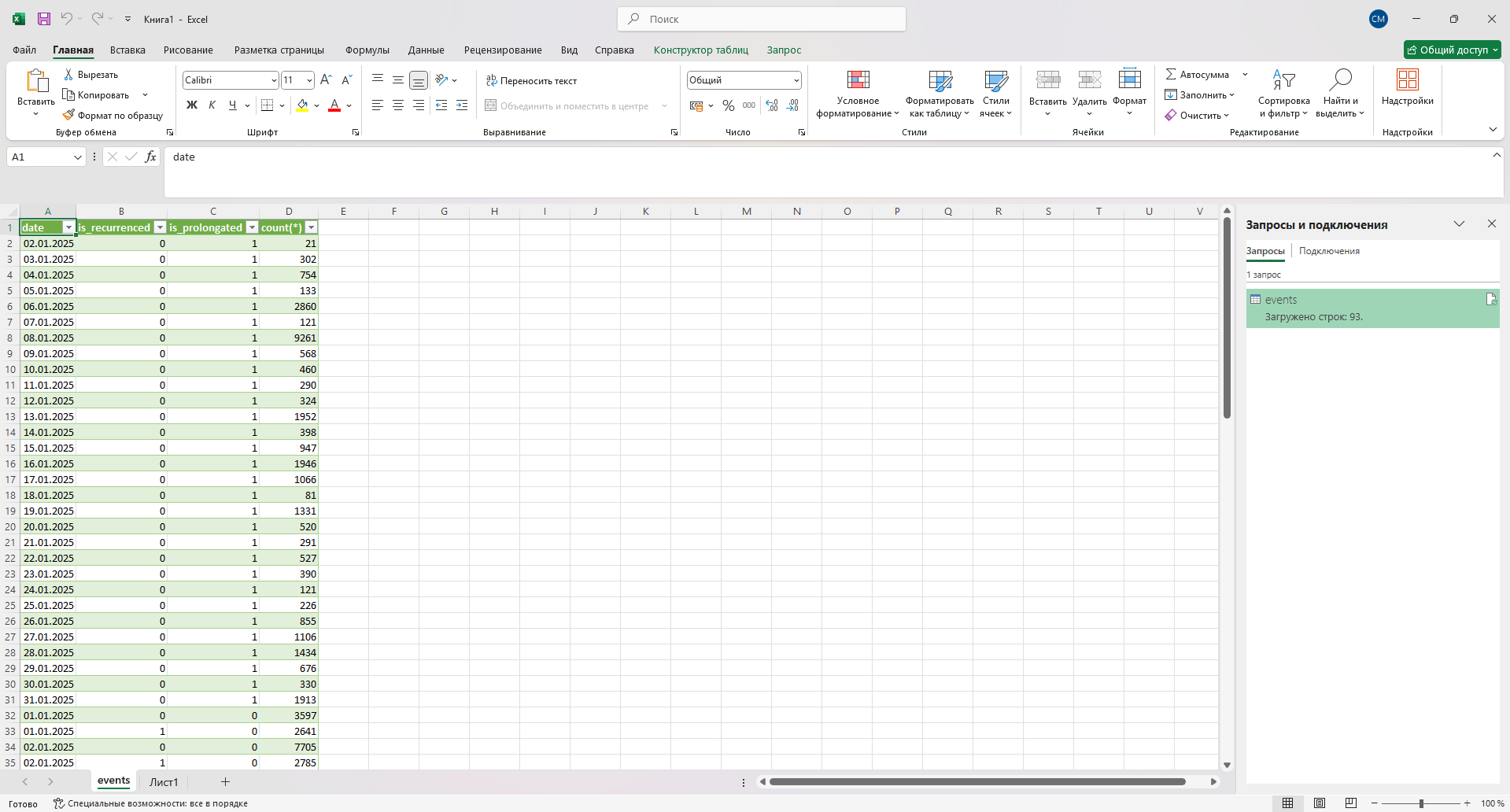Click the Add-ins icon
Screen dimensions: 1510x812
(x=1407, y=80)
